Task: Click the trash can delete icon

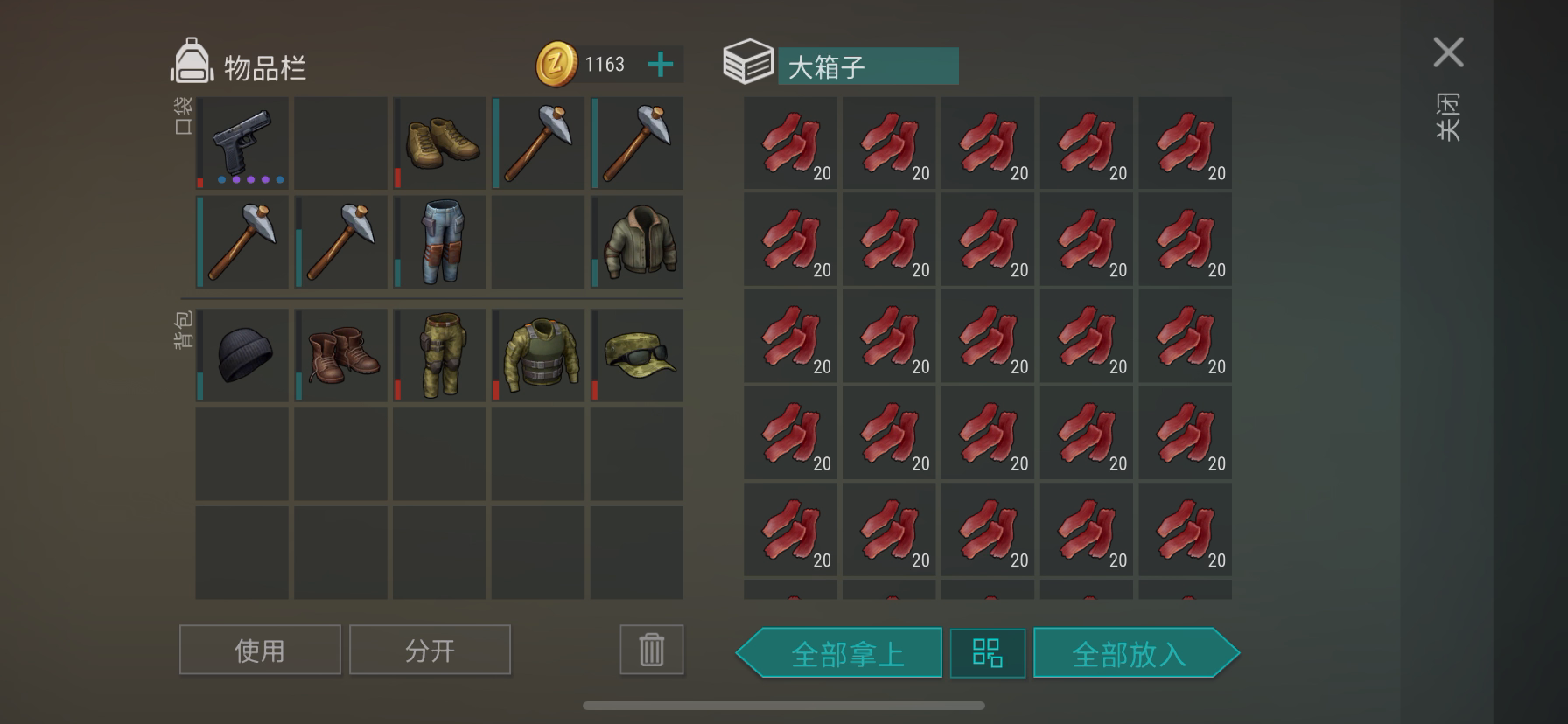Action: (652, 650)
